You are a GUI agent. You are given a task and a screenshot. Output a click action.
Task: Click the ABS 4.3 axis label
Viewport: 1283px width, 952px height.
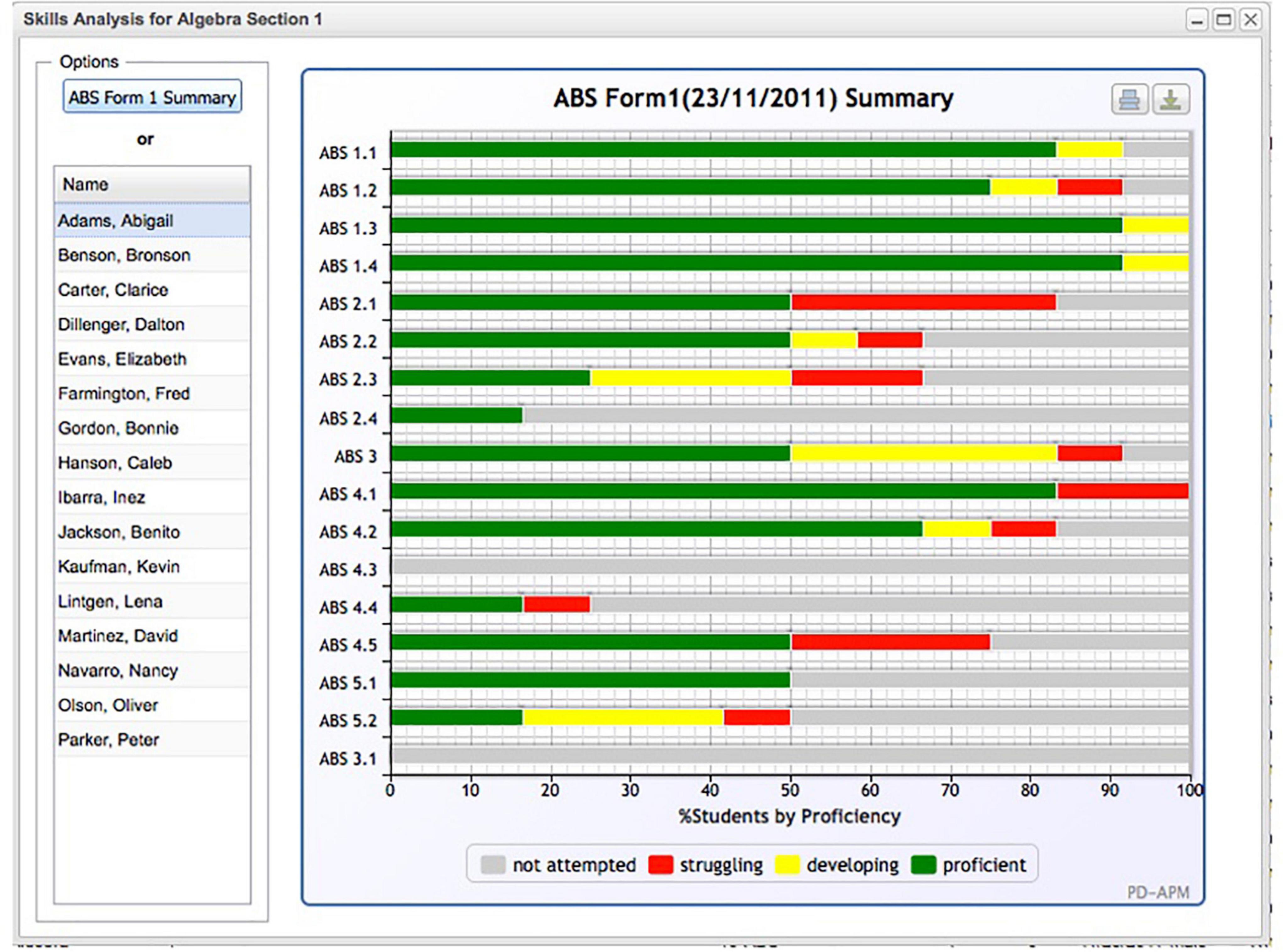click(348, 569)
